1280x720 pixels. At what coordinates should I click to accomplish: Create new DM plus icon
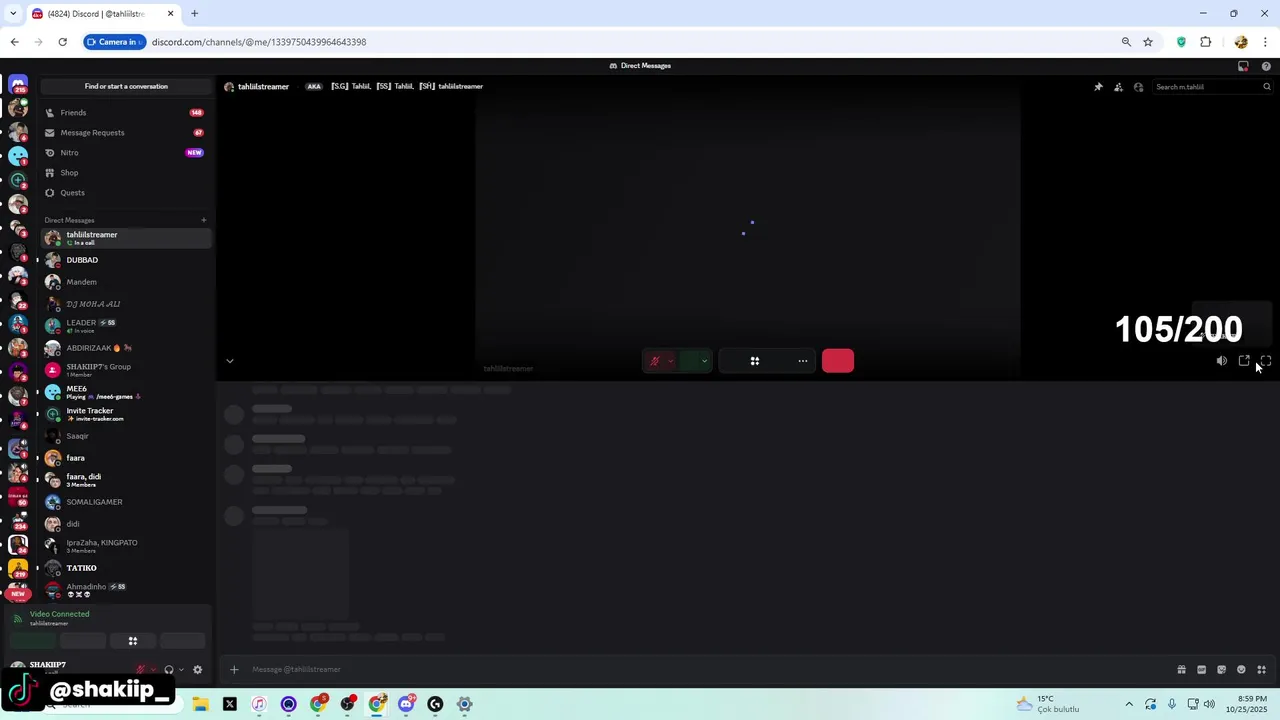204,220
